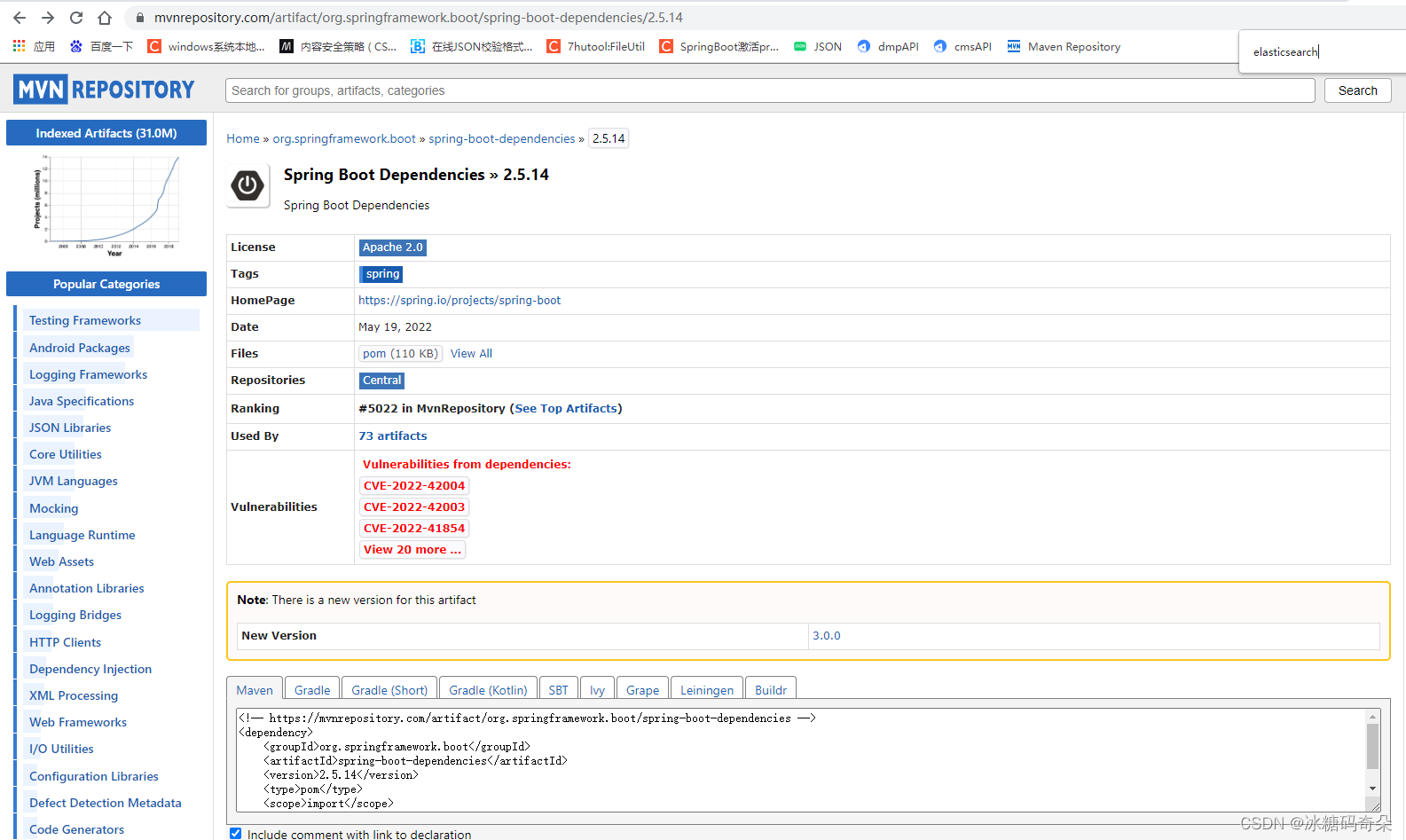
Task: Open Testing Frameworks category
Action: (x=85, y=320)
